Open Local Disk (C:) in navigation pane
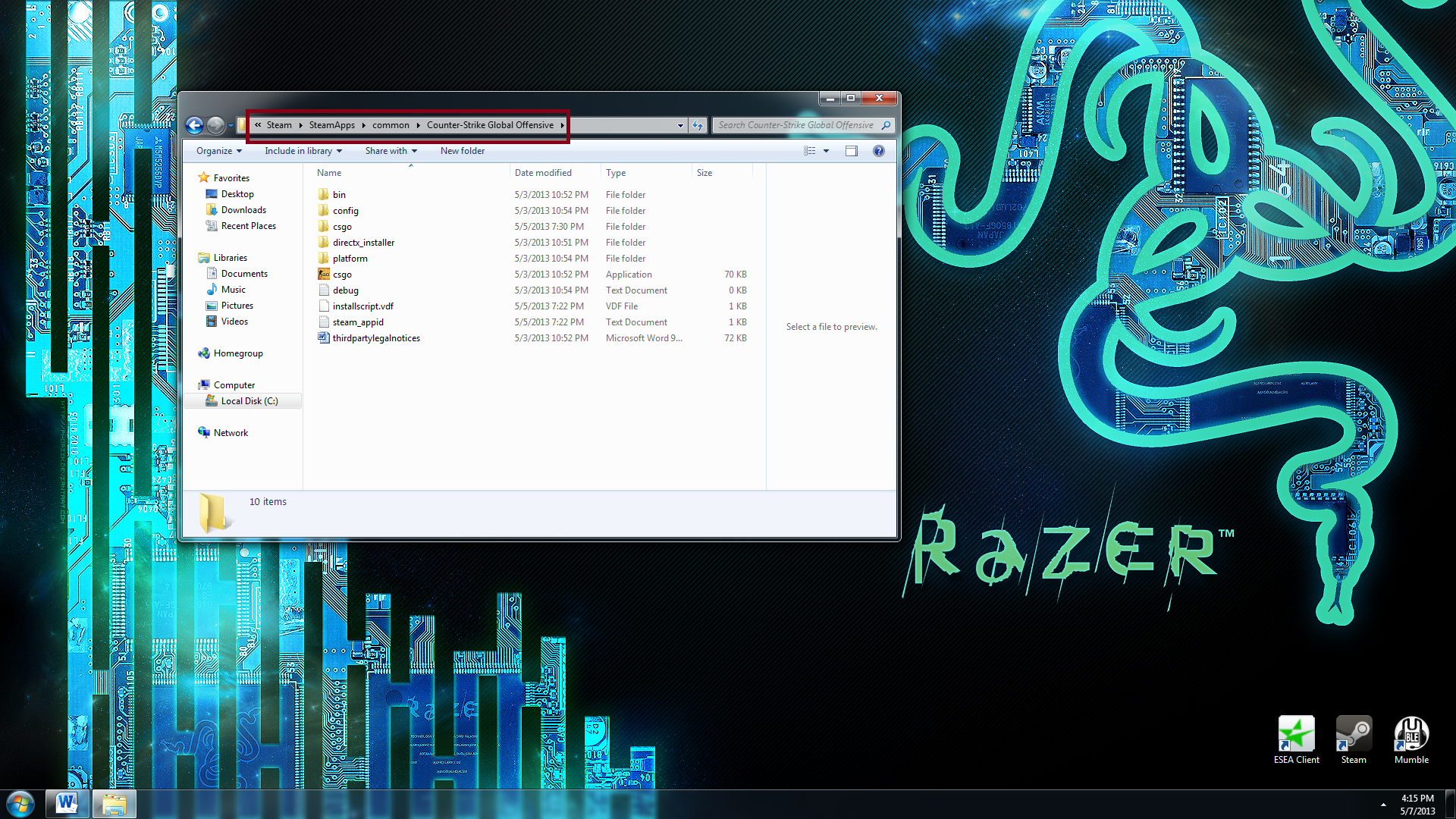 coord(249,401)
